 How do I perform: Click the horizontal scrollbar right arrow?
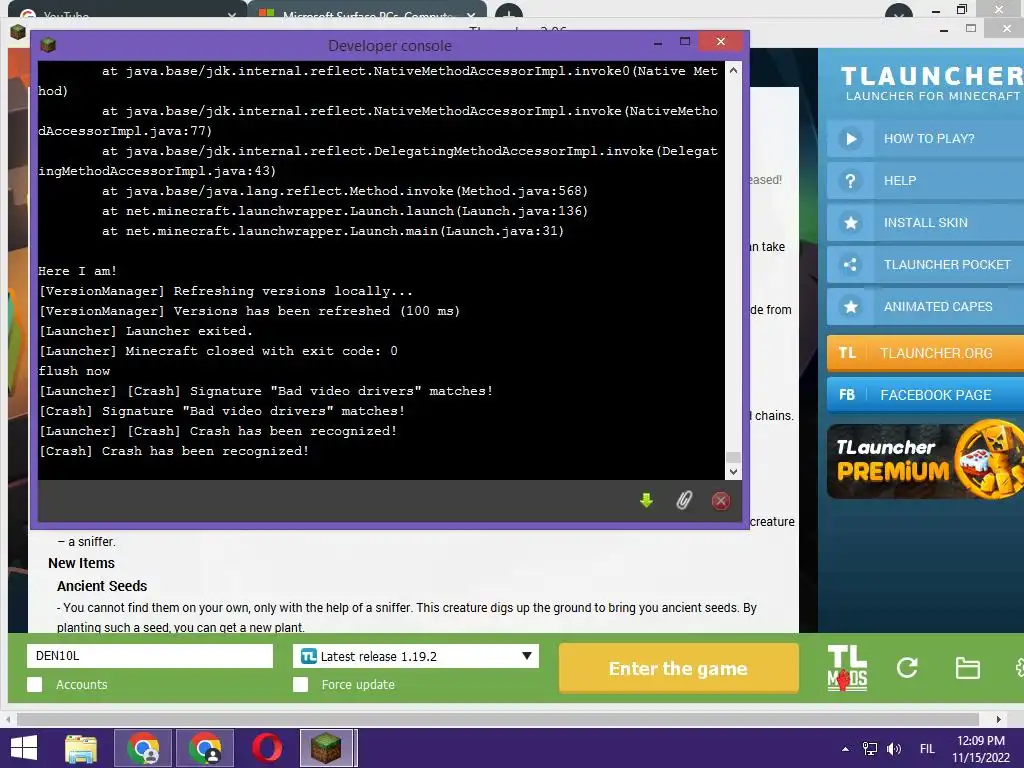tap(999, 720)
